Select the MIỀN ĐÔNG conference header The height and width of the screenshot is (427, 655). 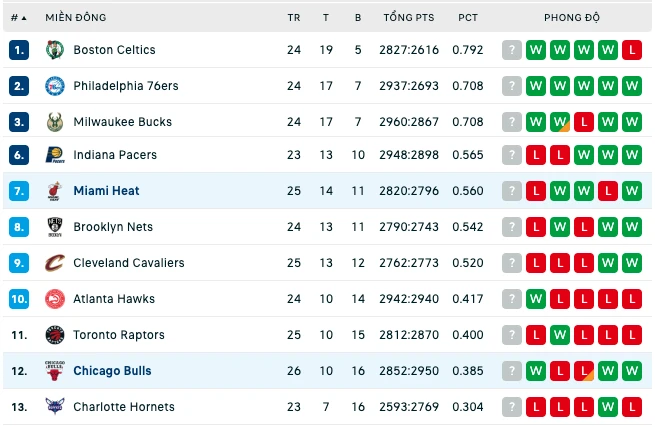pos(76,18)
